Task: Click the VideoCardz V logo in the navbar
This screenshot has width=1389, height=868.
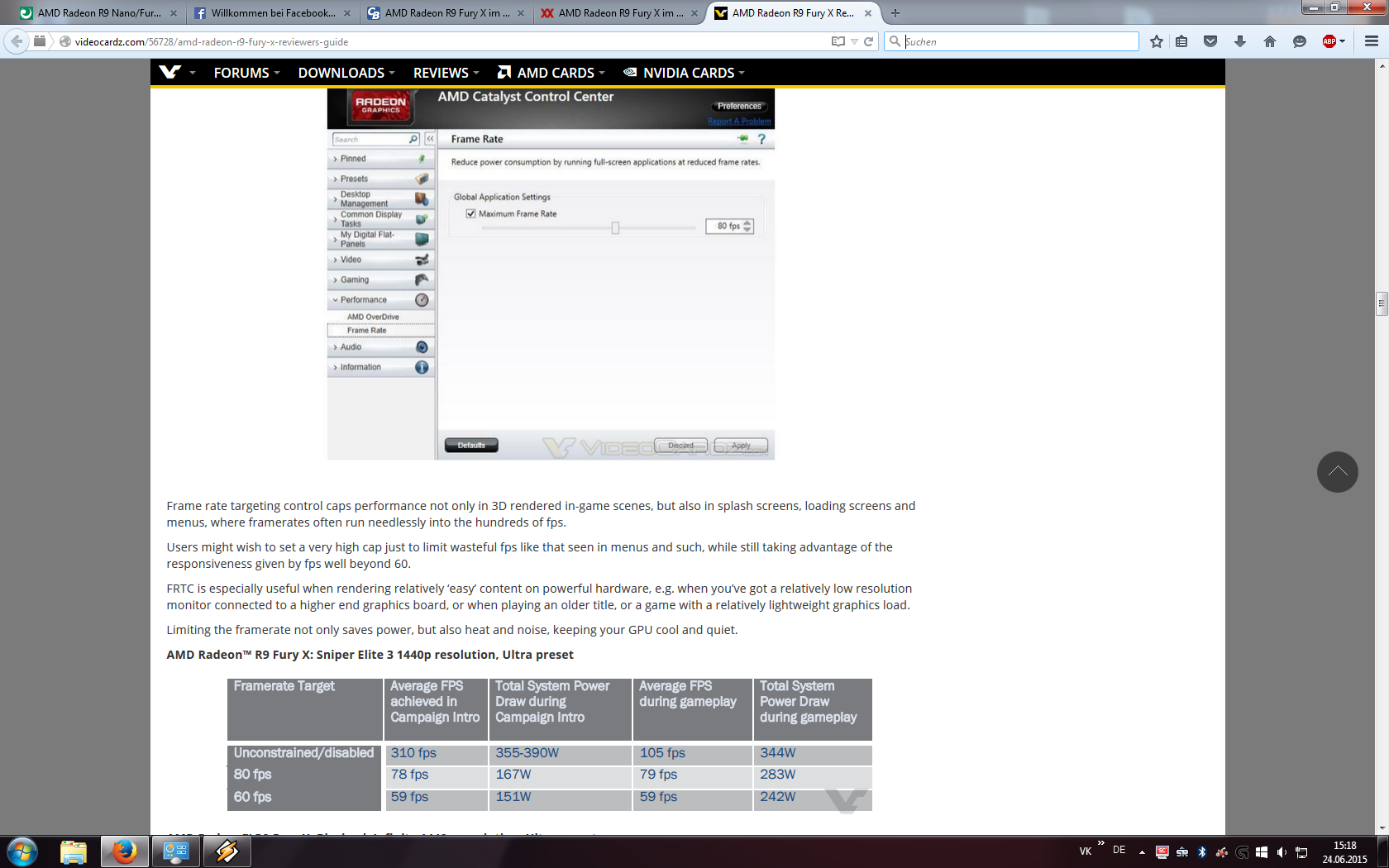Action: 169,72
